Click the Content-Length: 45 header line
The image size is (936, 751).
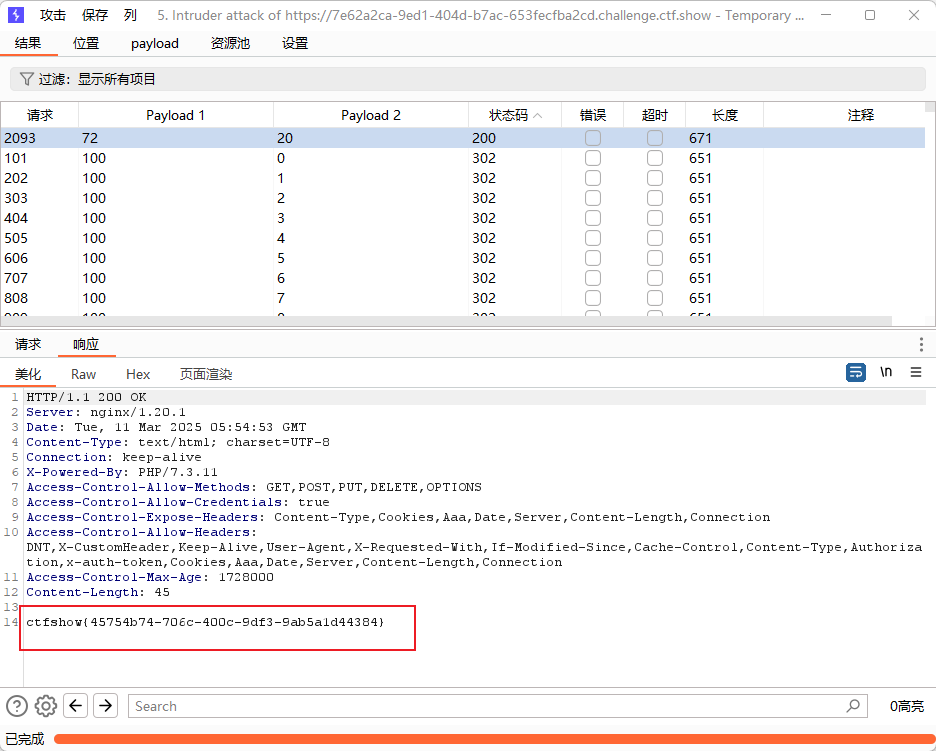pyautogui.click(x=98, y=592)
